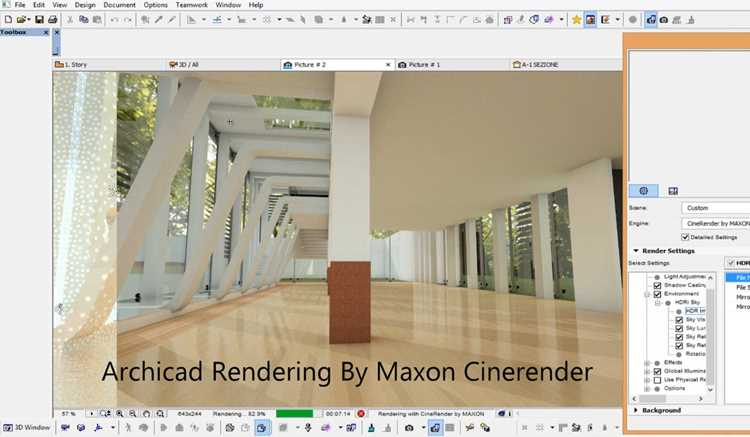Click the Save icon in the toolbar
This screenshot has height=437, width=750.
pyautogui.click(x=39, y=20)
